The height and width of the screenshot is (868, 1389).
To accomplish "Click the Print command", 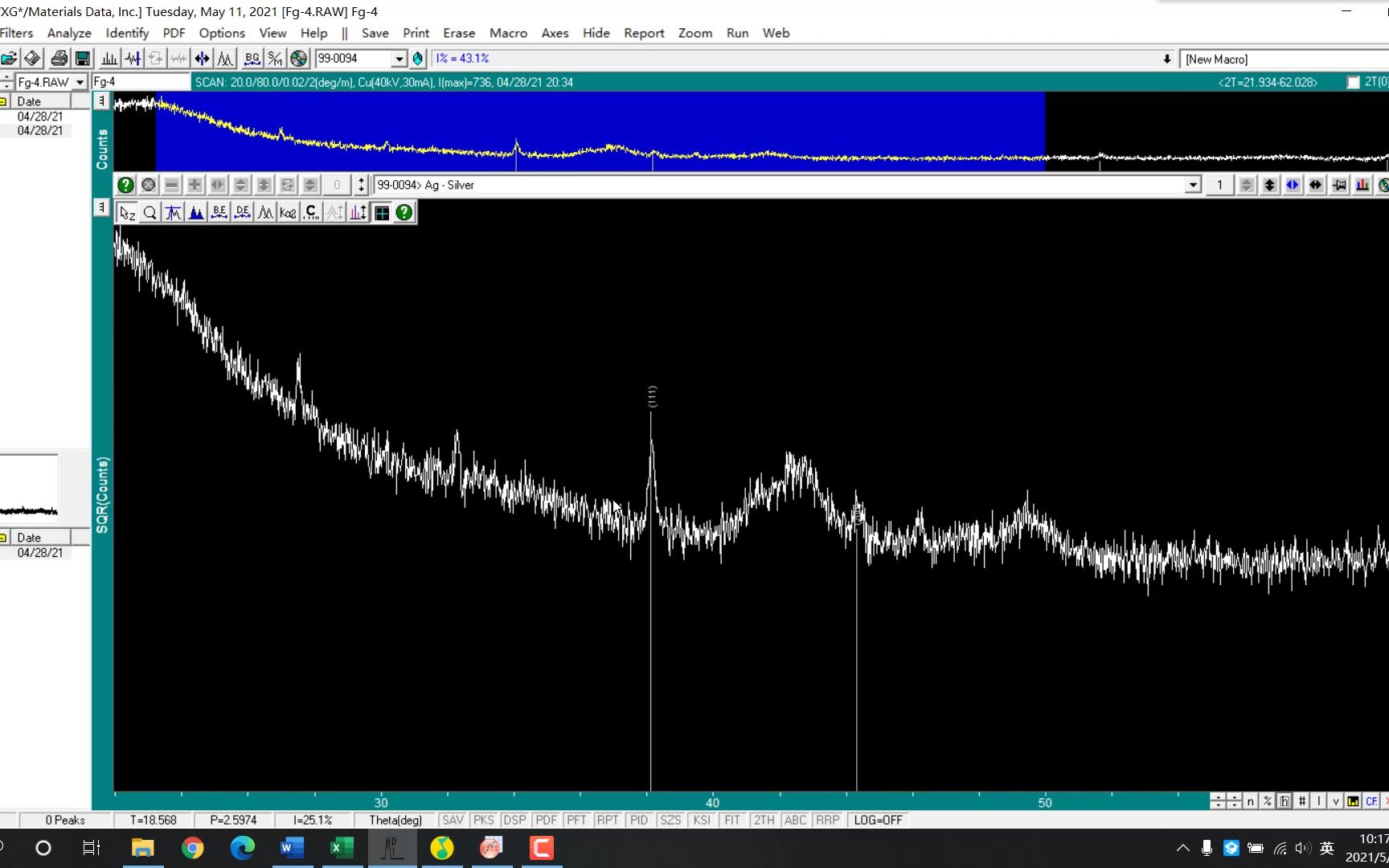I will (416, 33).
